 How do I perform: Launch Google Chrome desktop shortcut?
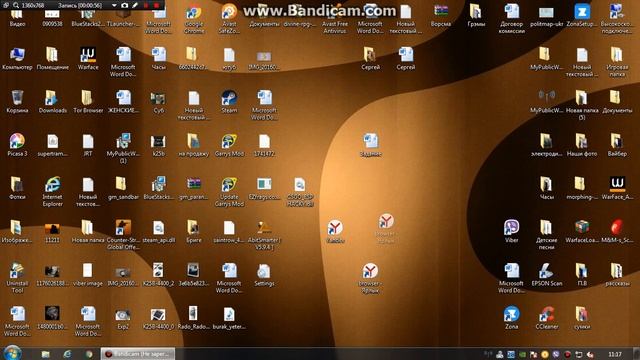pyautogui.click(x=194, y=18)
